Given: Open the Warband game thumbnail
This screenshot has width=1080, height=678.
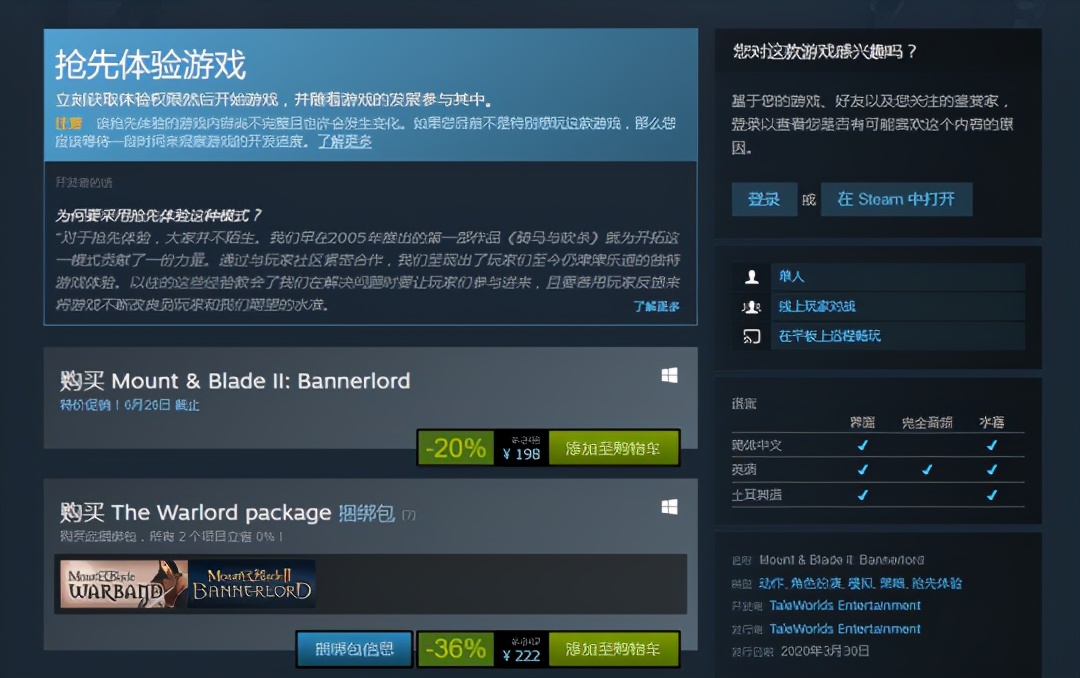Looking at the screenshot, I should pos(123,584).
